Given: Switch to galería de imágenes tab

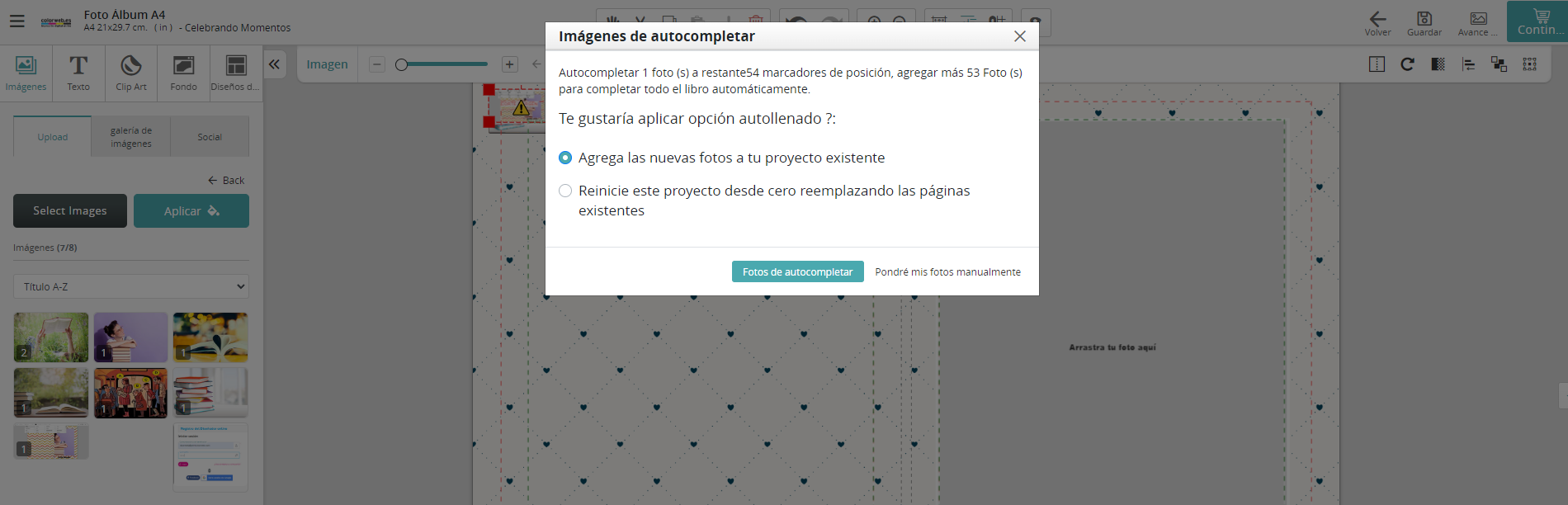Looking at the screenshot, I should point(131,137).
